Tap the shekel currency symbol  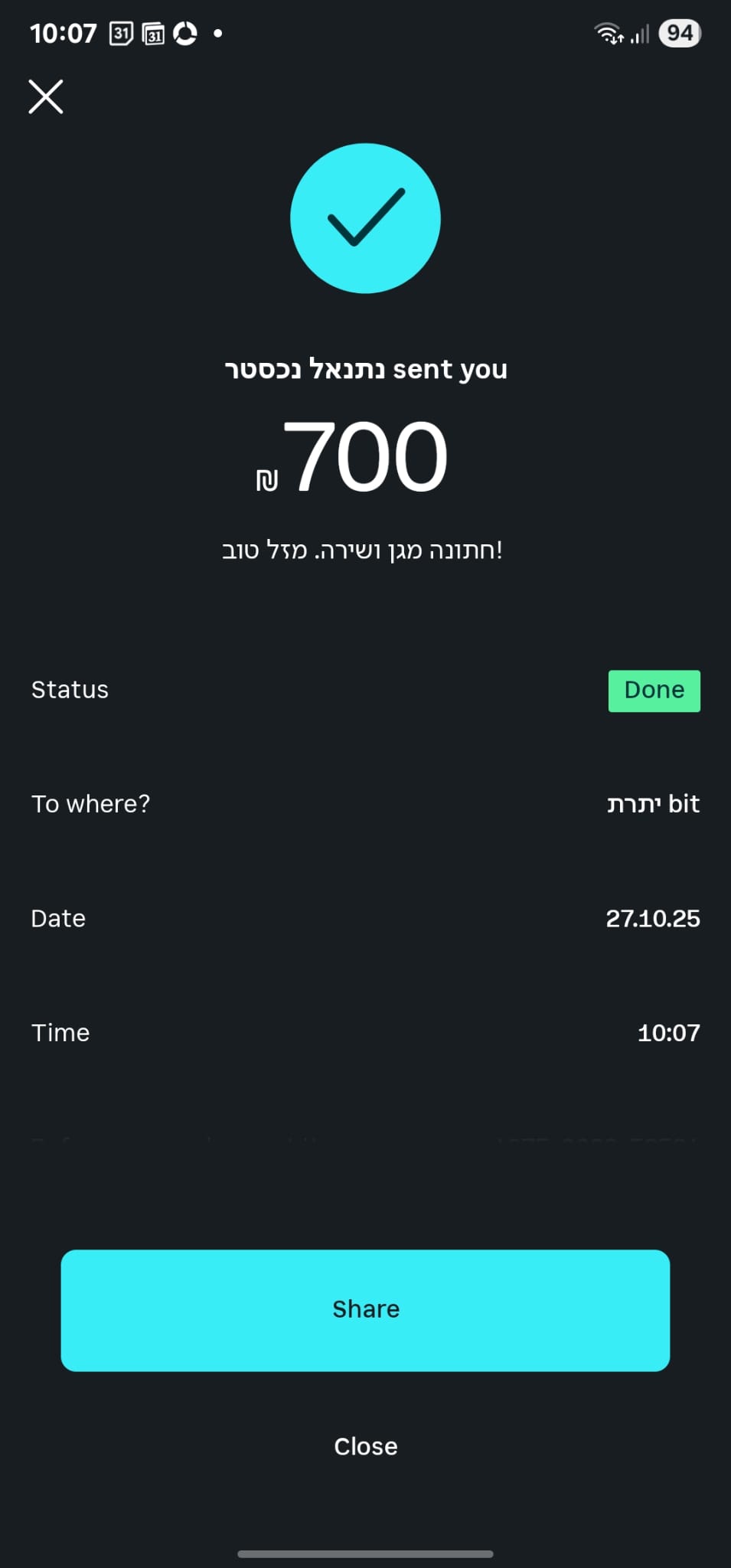click(x=267, y=480)
